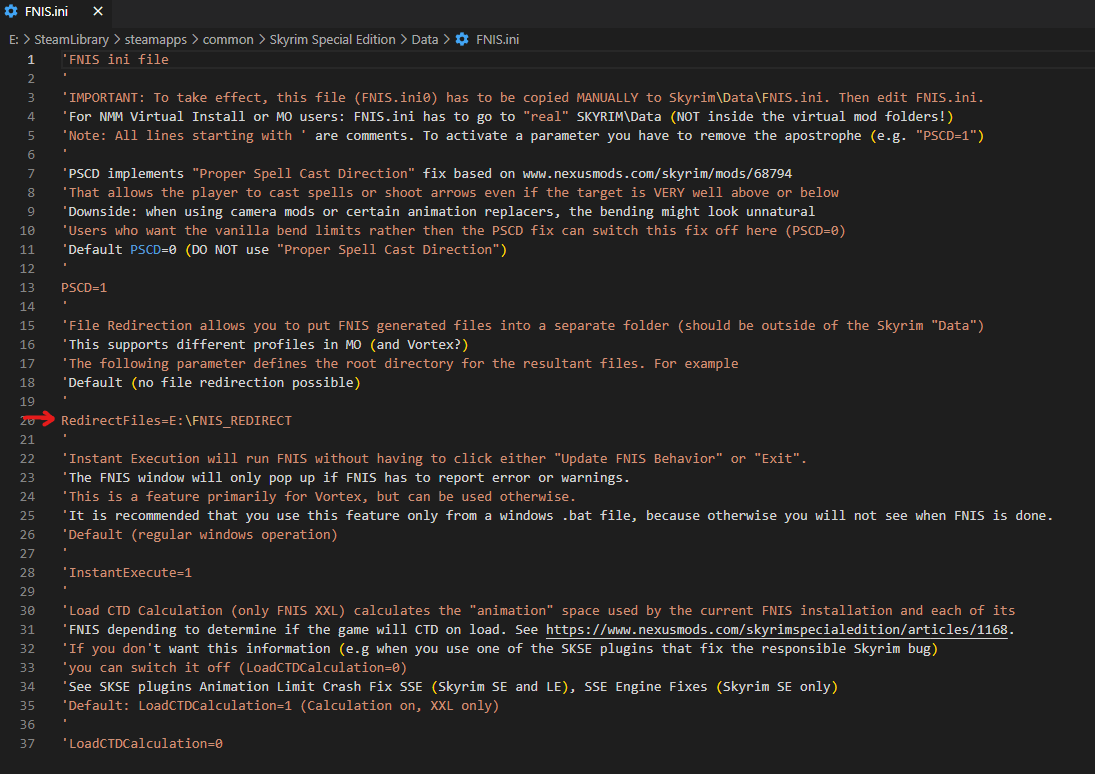
Task: Click 'The following parameter defines' line
Action: click(x=399, y=363)
